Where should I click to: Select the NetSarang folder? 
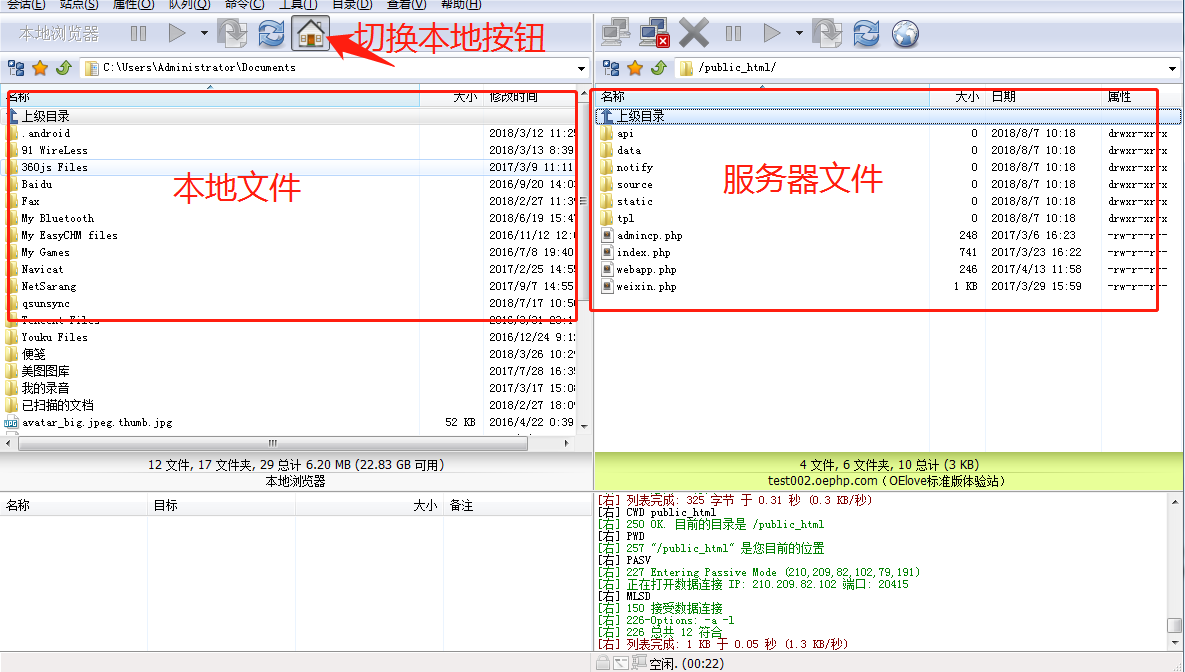coord(48,286)
